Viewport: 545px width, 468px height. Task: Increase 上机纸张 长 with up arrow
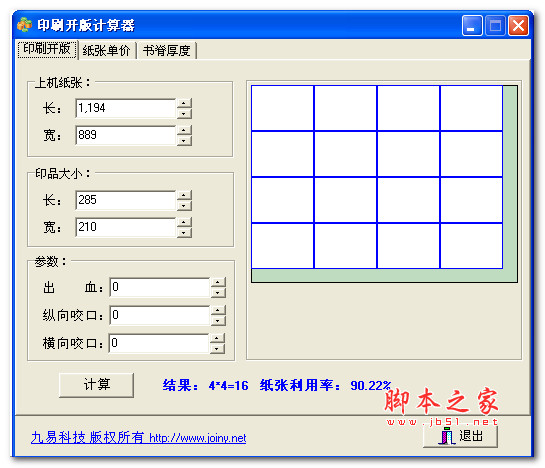(184, 103)
